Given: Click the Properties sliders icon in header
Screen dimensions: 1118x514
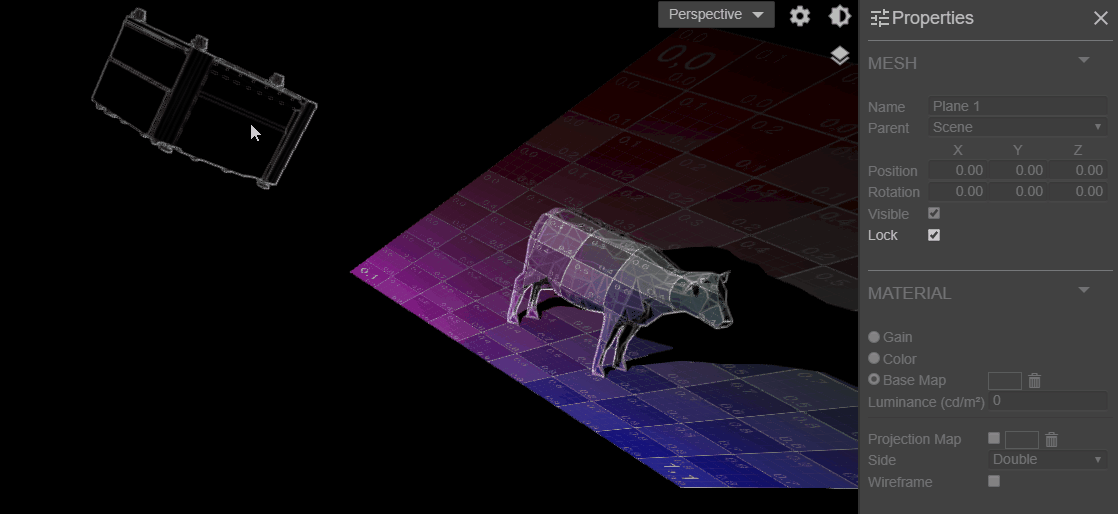Looking at the screenshot, I should point(879,18).
